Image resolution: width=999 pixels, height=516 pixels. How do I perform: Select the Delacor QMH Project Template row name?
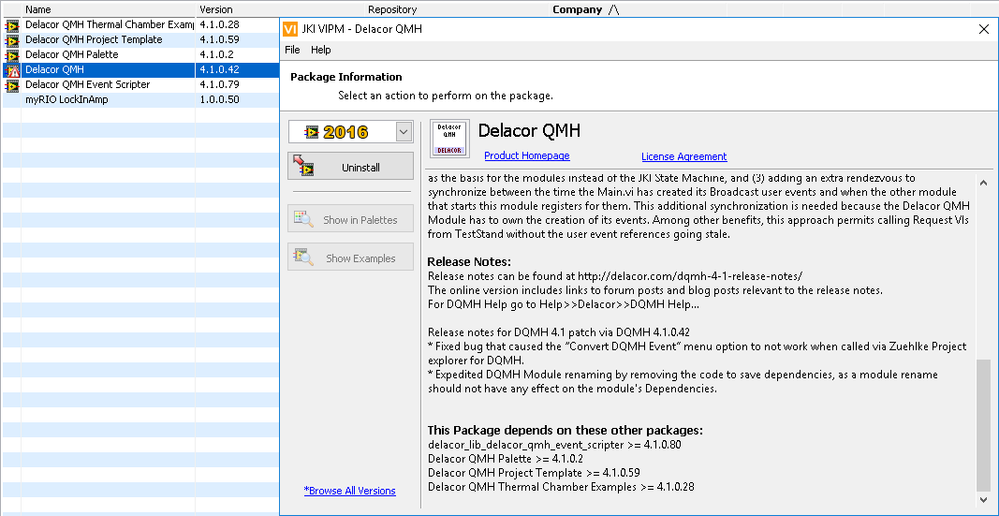[94, 40]
